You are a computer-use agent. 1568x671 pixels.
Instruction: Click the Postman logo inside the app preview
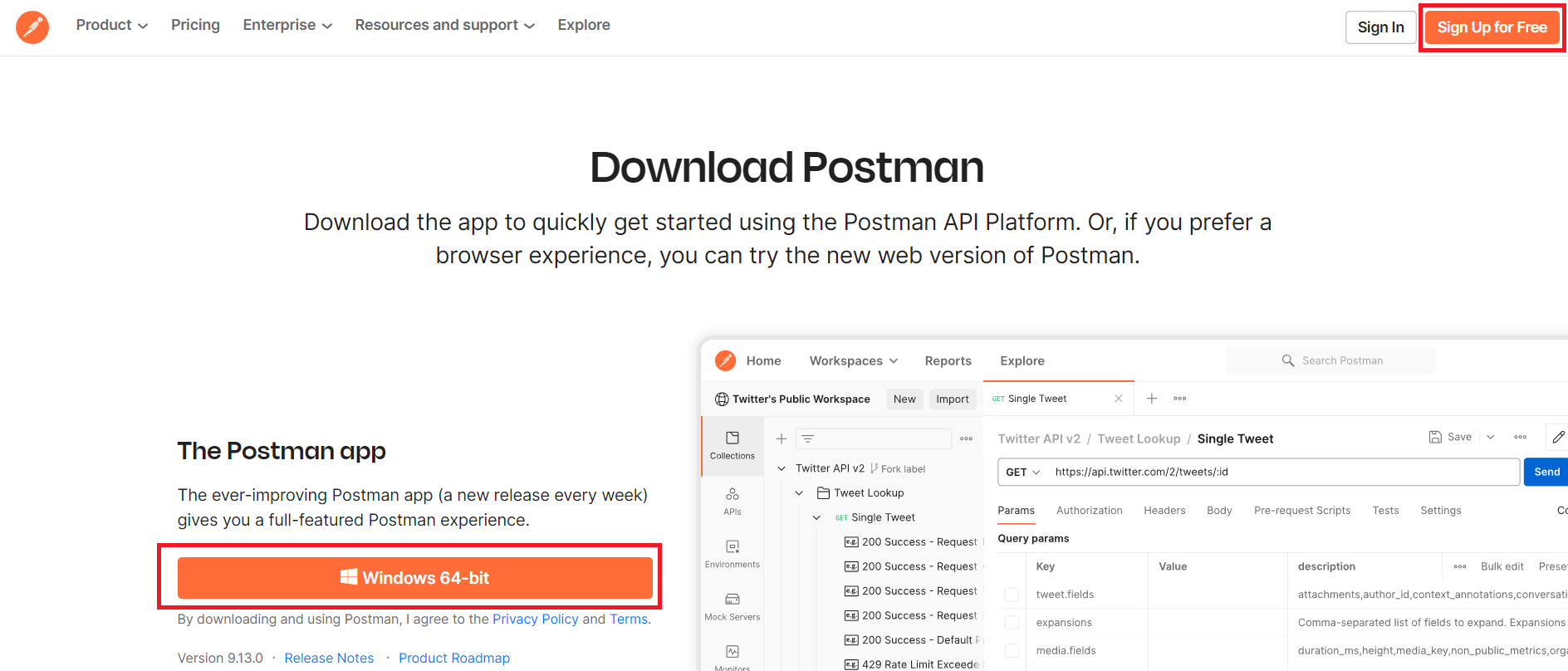[x=725, y=360]
